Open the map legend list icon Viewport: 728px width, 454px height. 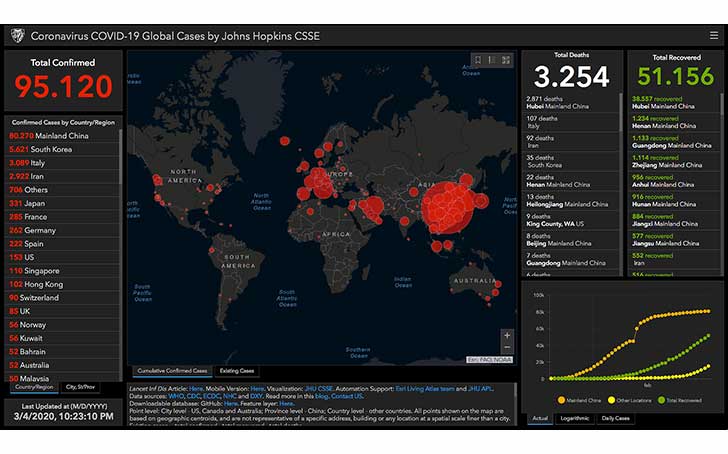coord(492,60)
